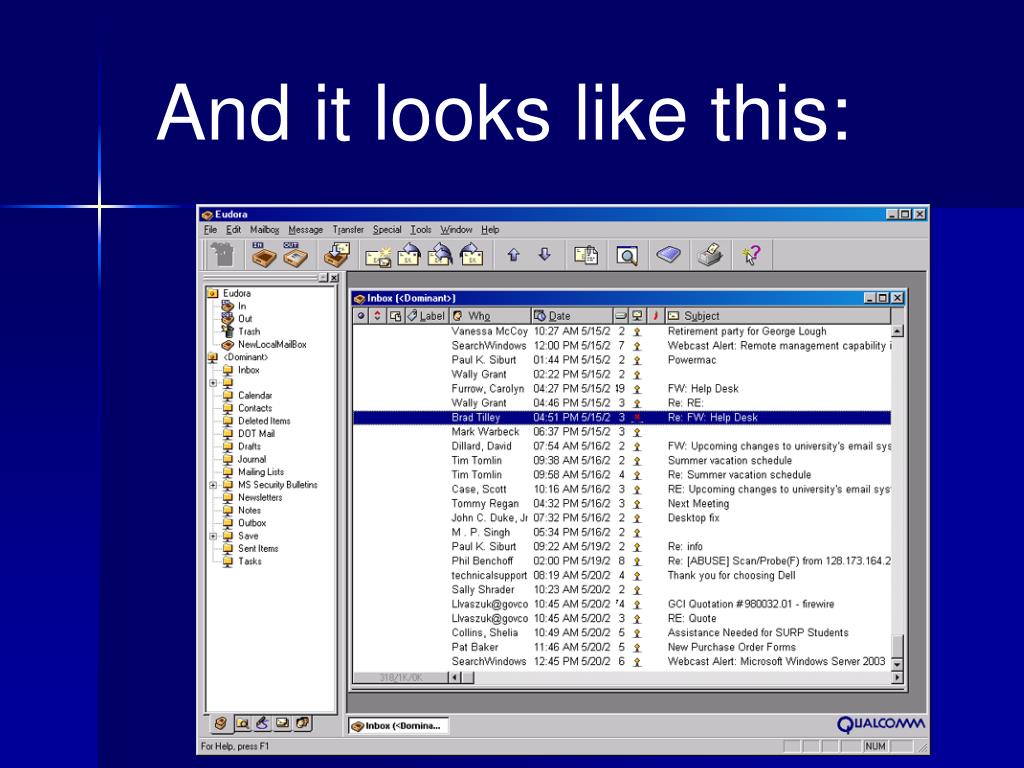Click the Attach File toolbar icon
This screenshot has width=1024, height=768.
(x=586, y=255)
